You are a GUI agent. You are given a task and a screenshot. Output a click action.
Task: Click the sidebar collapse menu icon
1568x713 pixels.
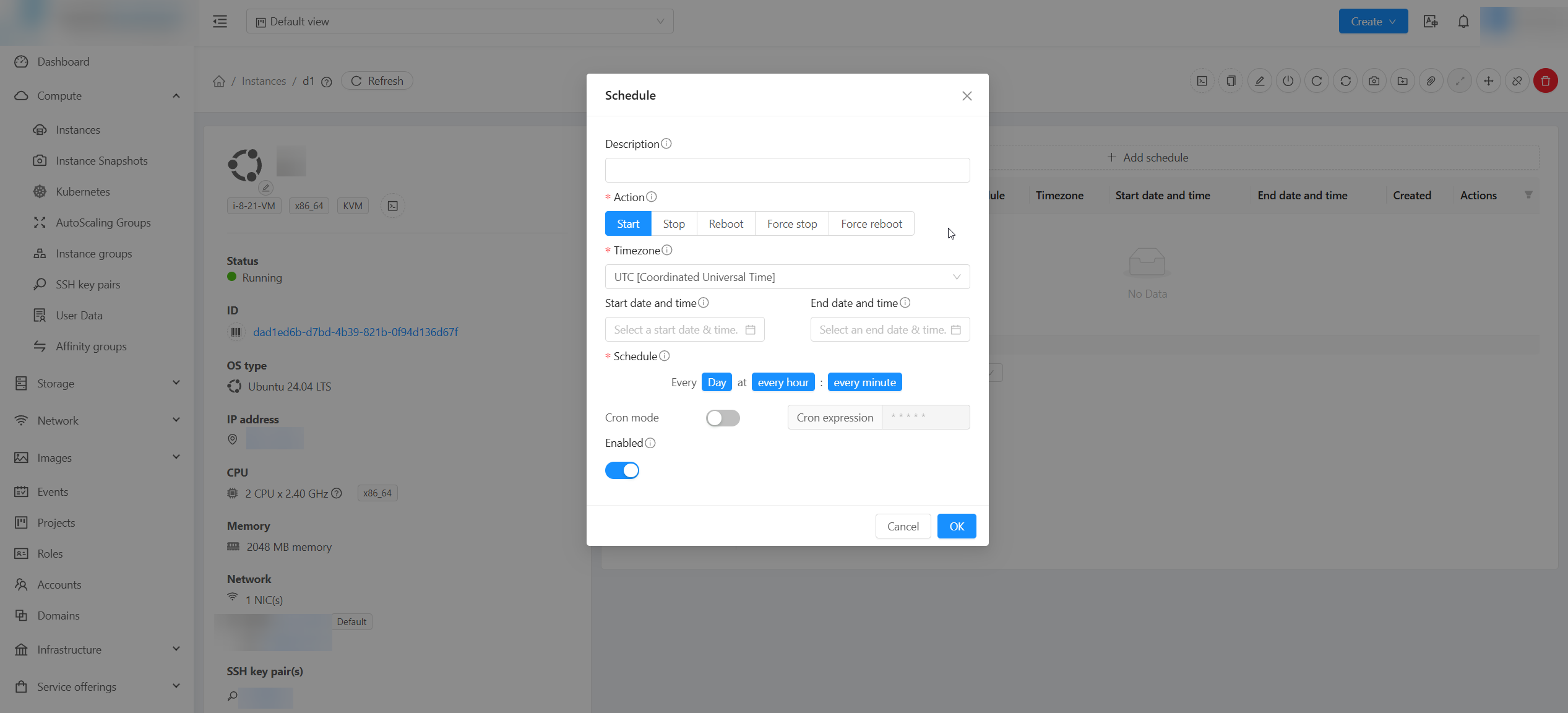click(220, 22)
